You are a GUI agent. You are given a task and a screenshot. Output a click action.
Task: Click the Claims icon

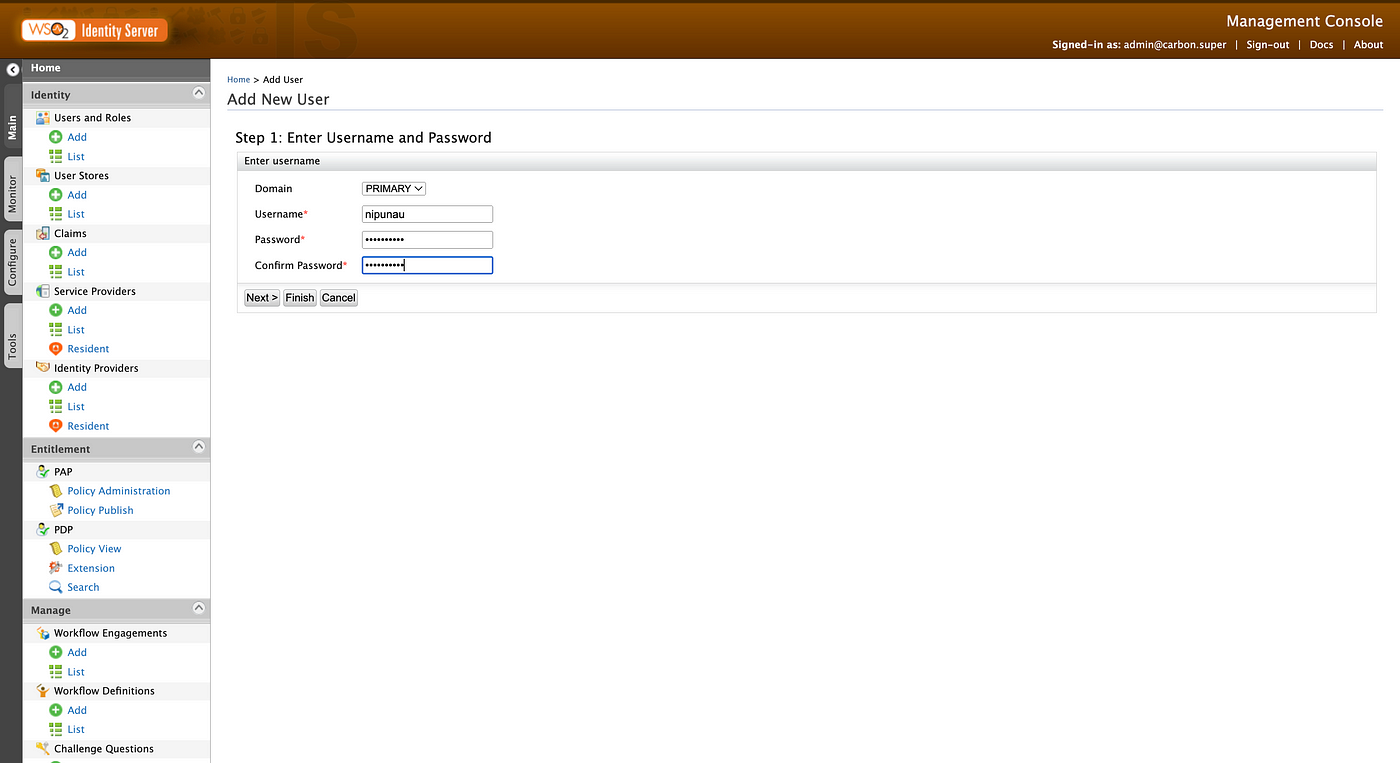point(43,233)
